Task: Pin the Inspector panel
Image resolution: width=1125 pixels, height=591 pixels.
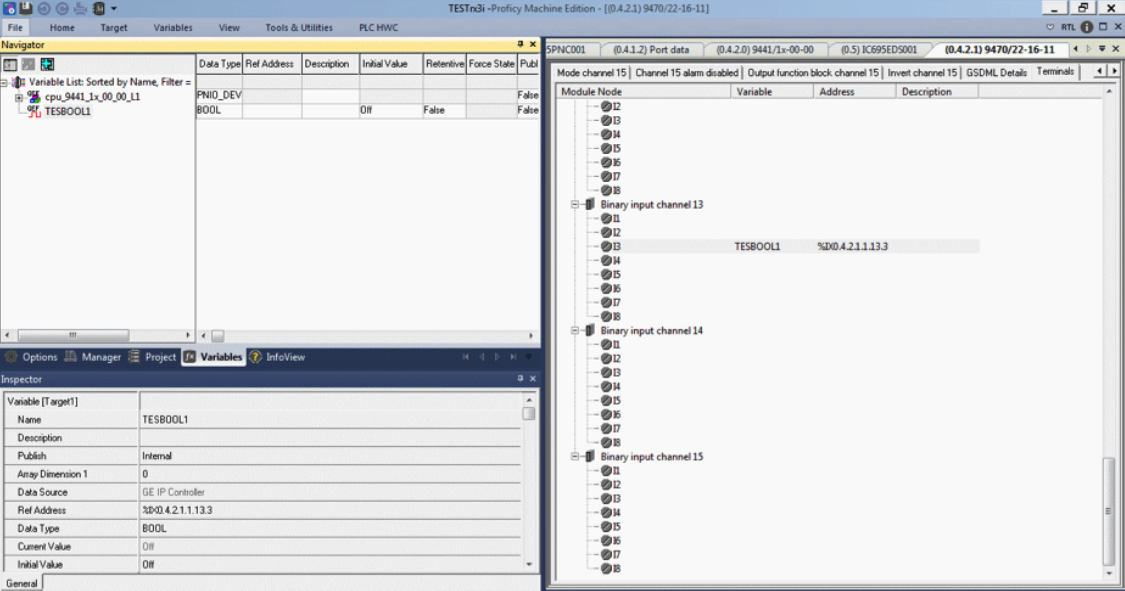Action: point(520,379)
